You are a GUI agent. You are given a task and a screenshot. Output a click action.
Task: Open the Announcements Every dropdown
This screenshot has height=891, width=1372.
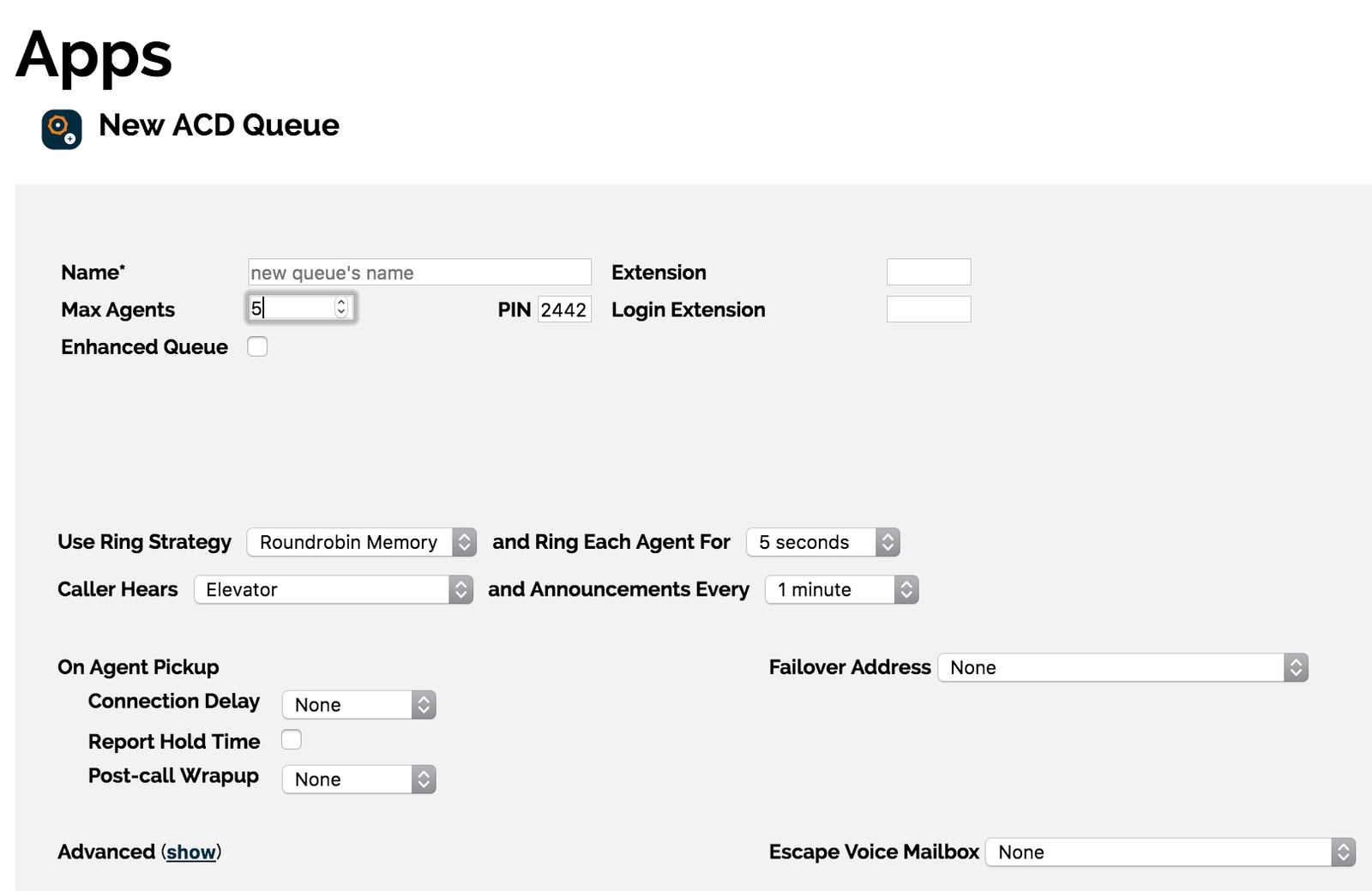coord(840,589)
